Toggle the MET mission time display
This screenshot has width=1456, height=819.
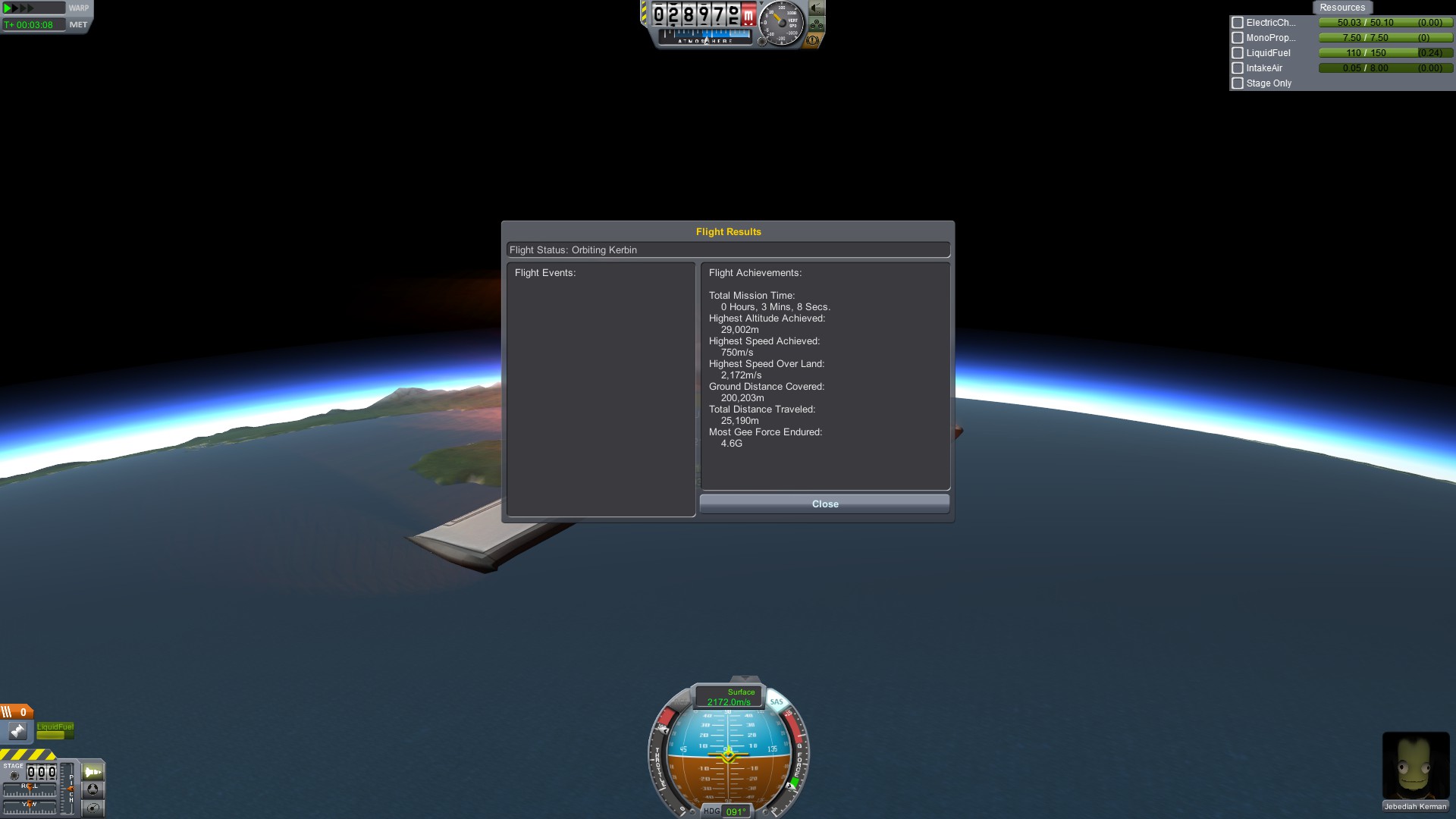pyautogui.click(x=77, y=25)
